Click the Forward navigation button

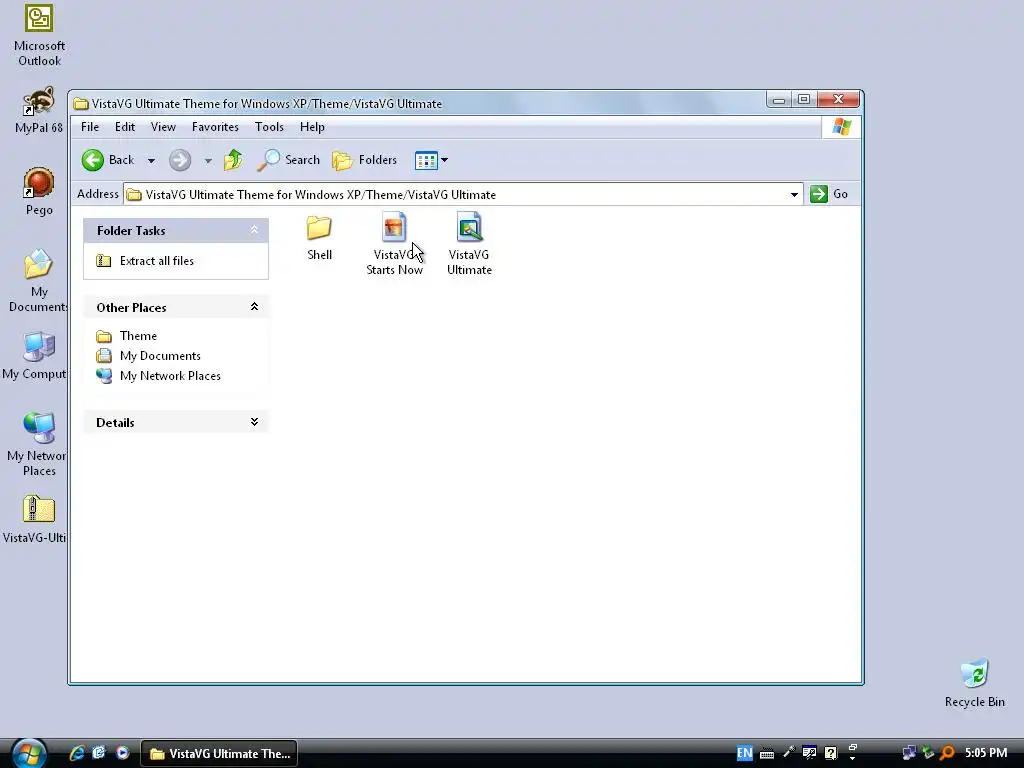tap(180, 160)
